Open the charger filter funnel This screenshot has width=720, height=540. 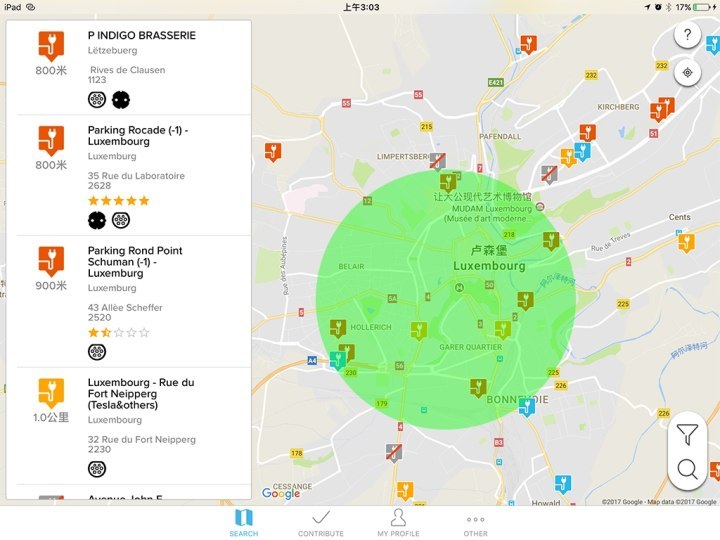coord(687,434)
